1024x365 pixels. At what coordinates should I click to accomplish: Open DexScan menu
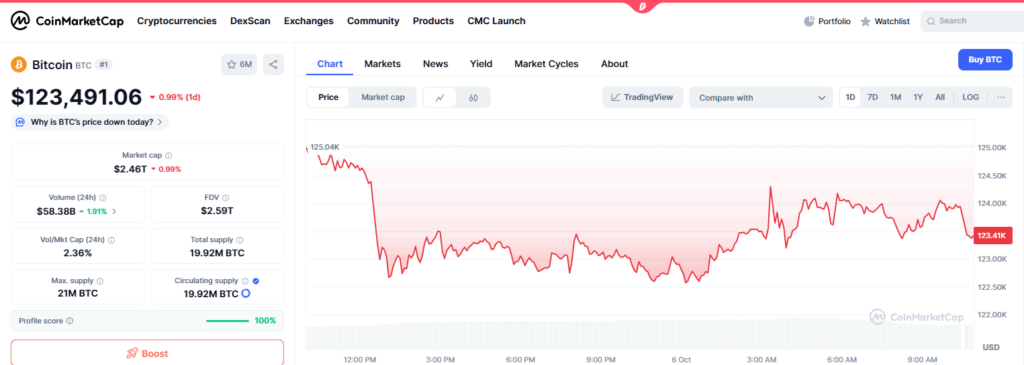click(250, 21)
